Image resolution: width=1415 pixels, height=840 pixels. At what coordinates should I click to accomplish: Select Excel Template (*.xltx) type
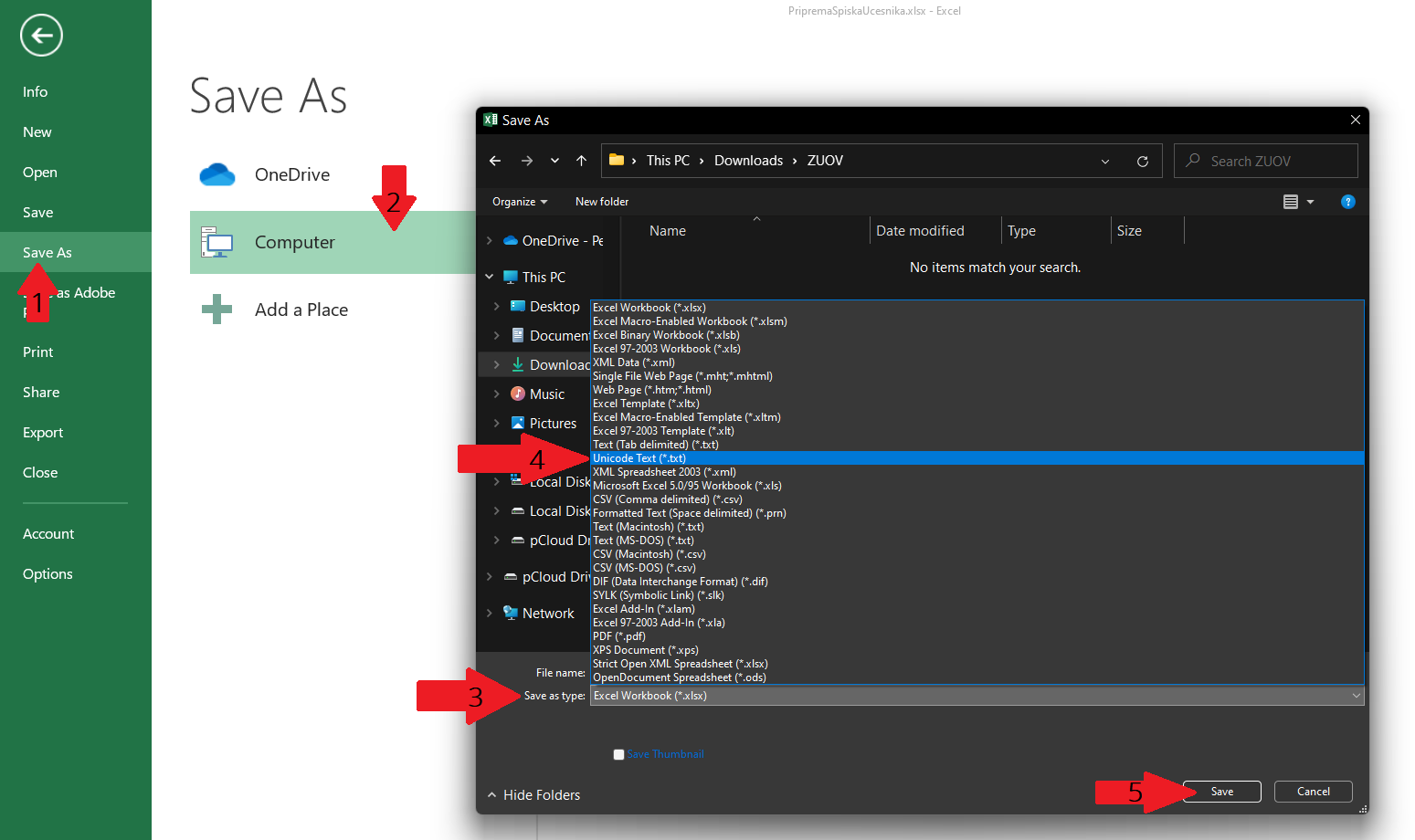pos(977,404)
